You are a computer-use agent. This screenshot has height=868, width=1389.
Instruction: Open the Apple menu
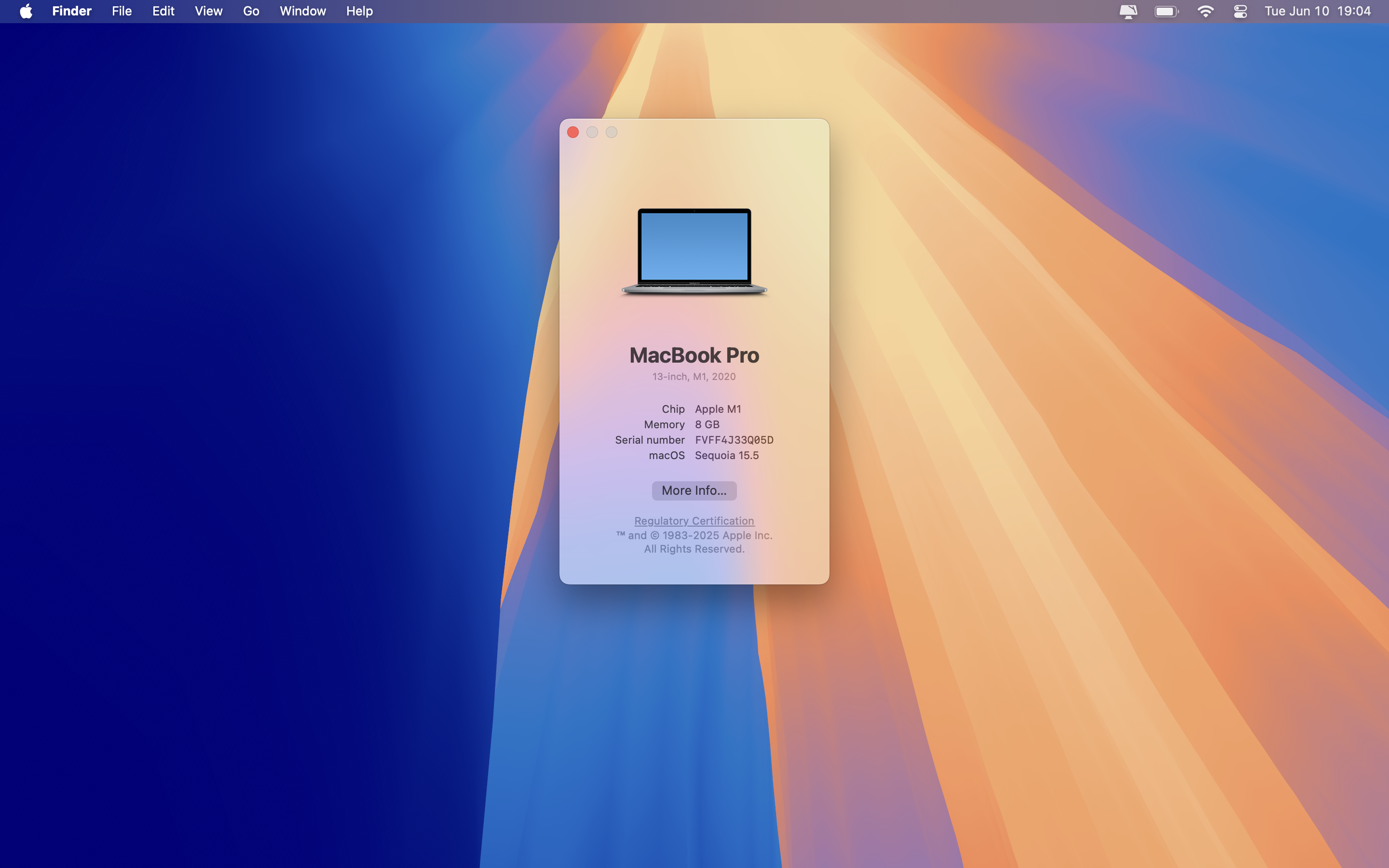(26, 11)
